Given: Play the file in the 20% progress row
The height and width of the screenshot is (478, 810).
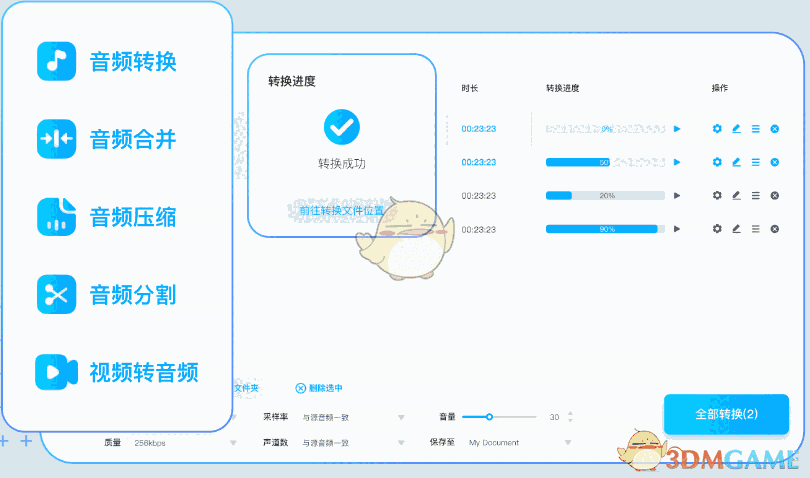Looking at the screenshot, I should point(677,195).
